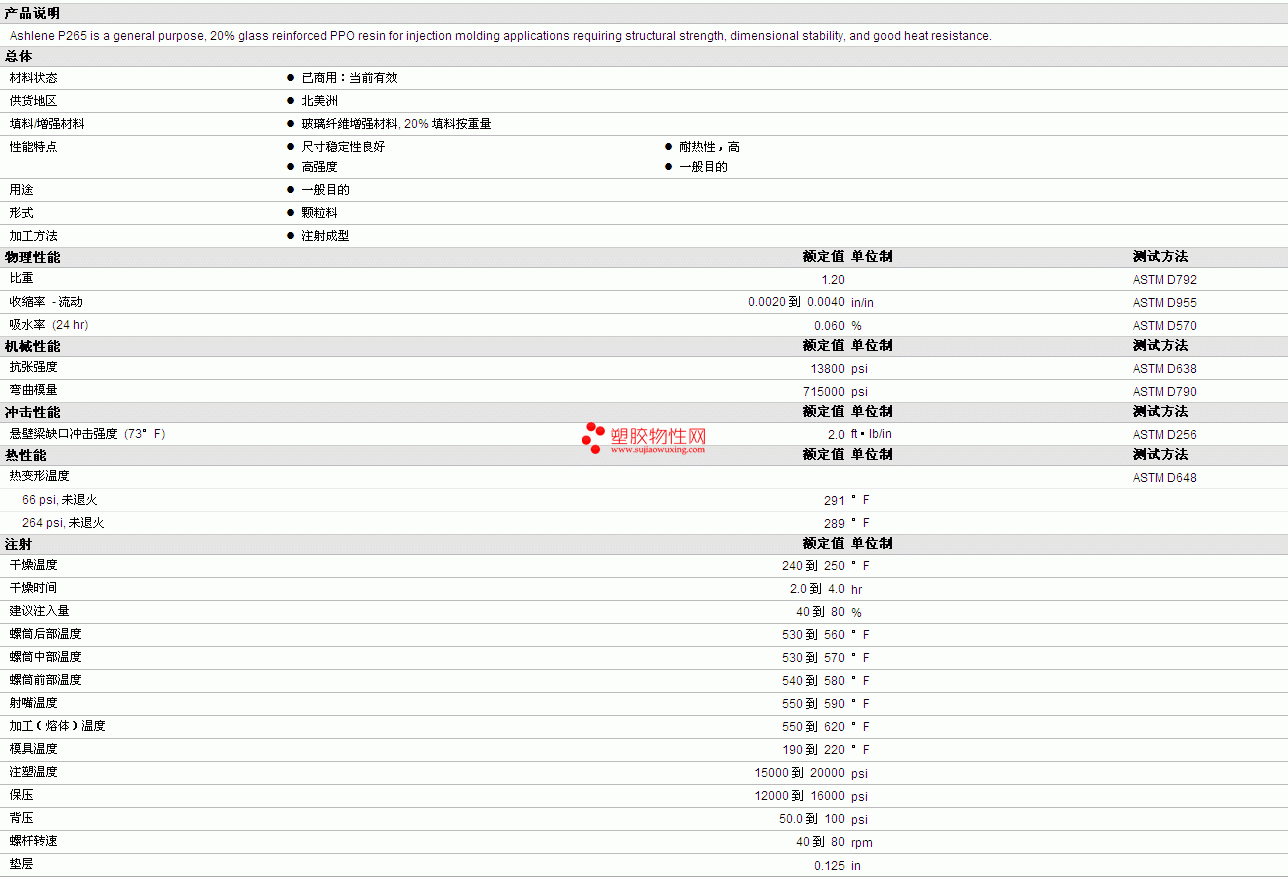Screen dimensions: 1288x878
Task: Click the tensile strength value "13800"
Action: point(827,369)
